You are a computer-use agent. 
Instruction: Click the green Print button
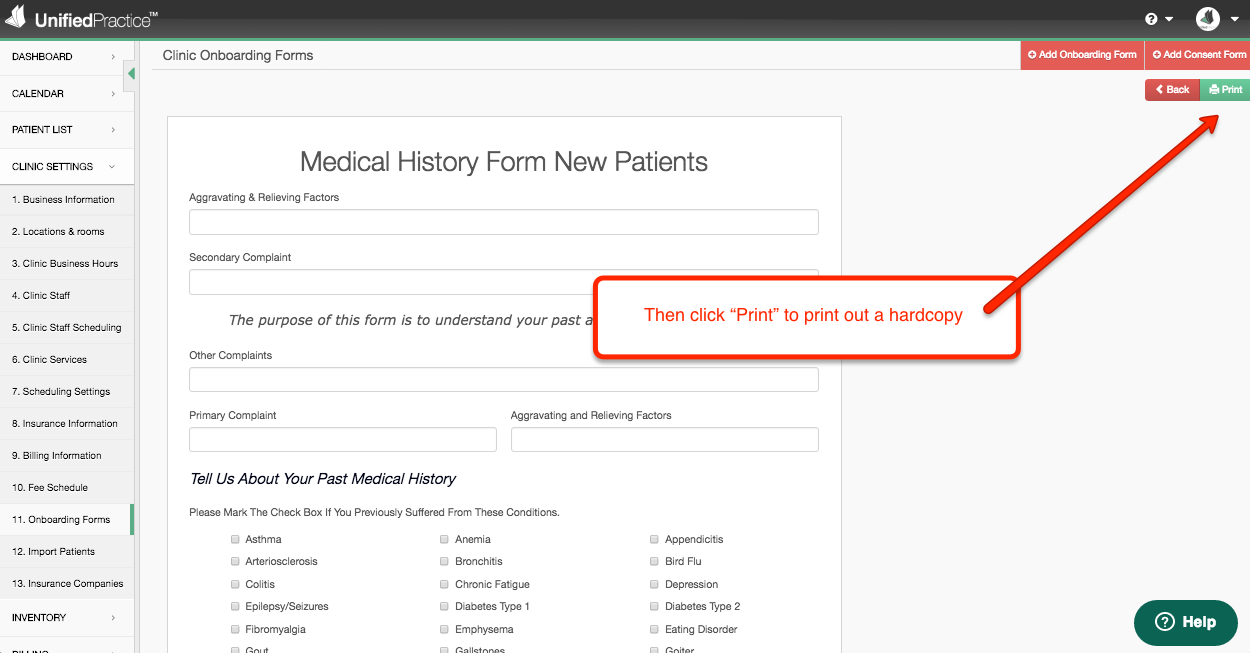pyautogui.click(x=1225, y=90)
